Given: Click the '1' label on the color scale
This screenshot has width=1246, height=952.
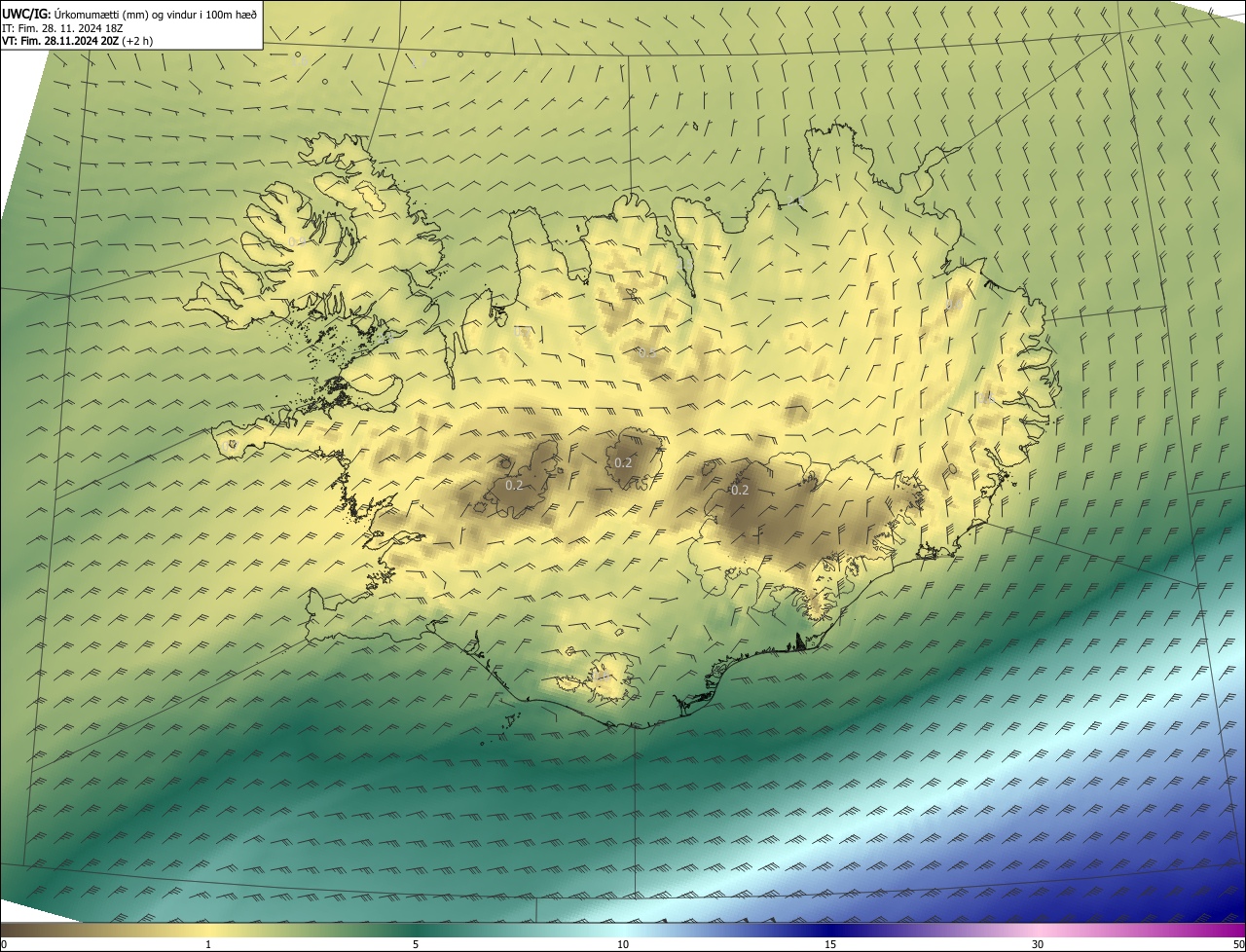Looking at the screenshot, I should (208, 944).
